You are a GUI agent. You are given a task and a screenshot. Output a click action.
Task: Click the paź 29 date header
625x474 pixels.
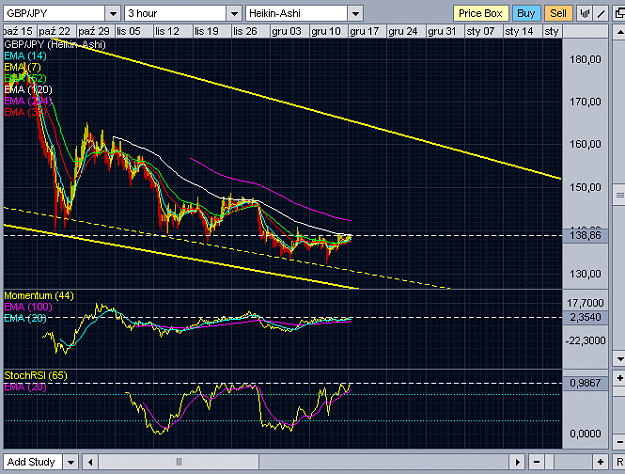click(94, 31)
